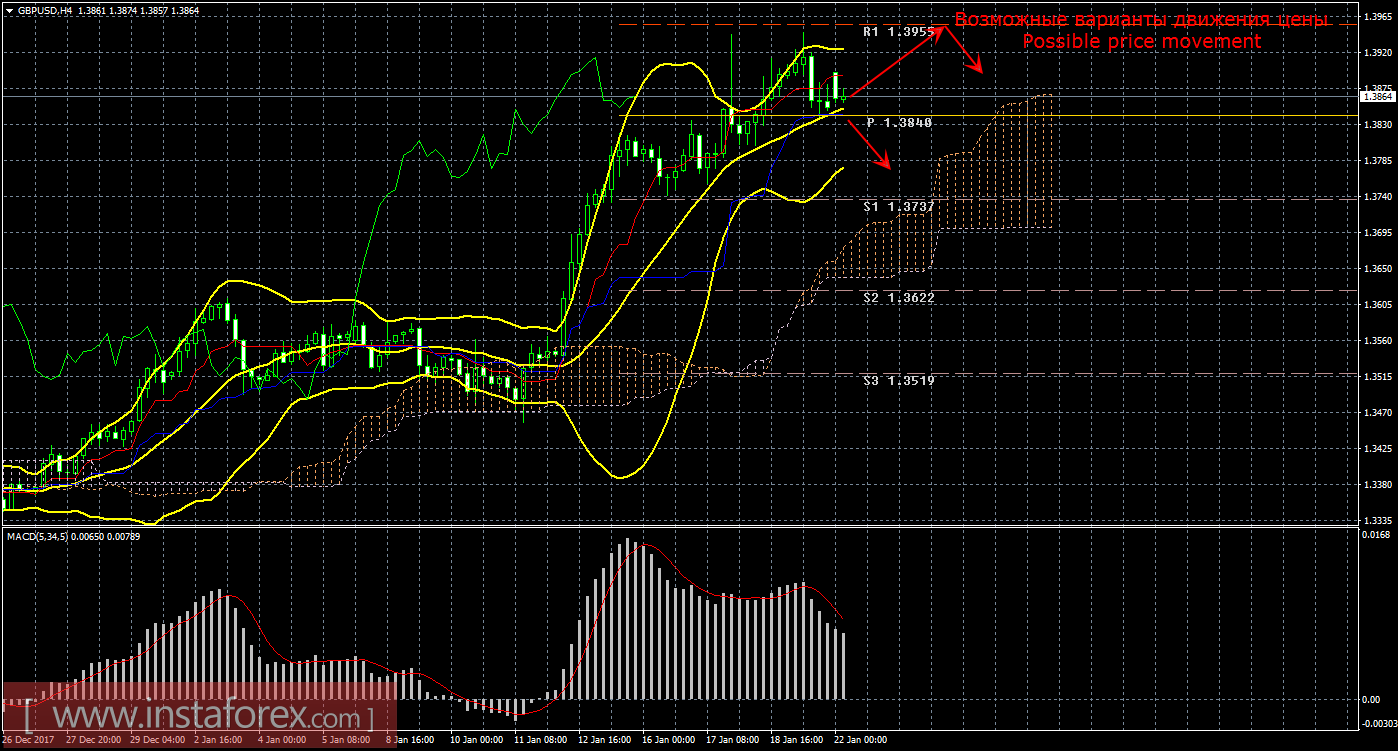Click the 22 Jan 00:00 time label
The height and width of the screenshot is (751, 1398).
[861, 741]
